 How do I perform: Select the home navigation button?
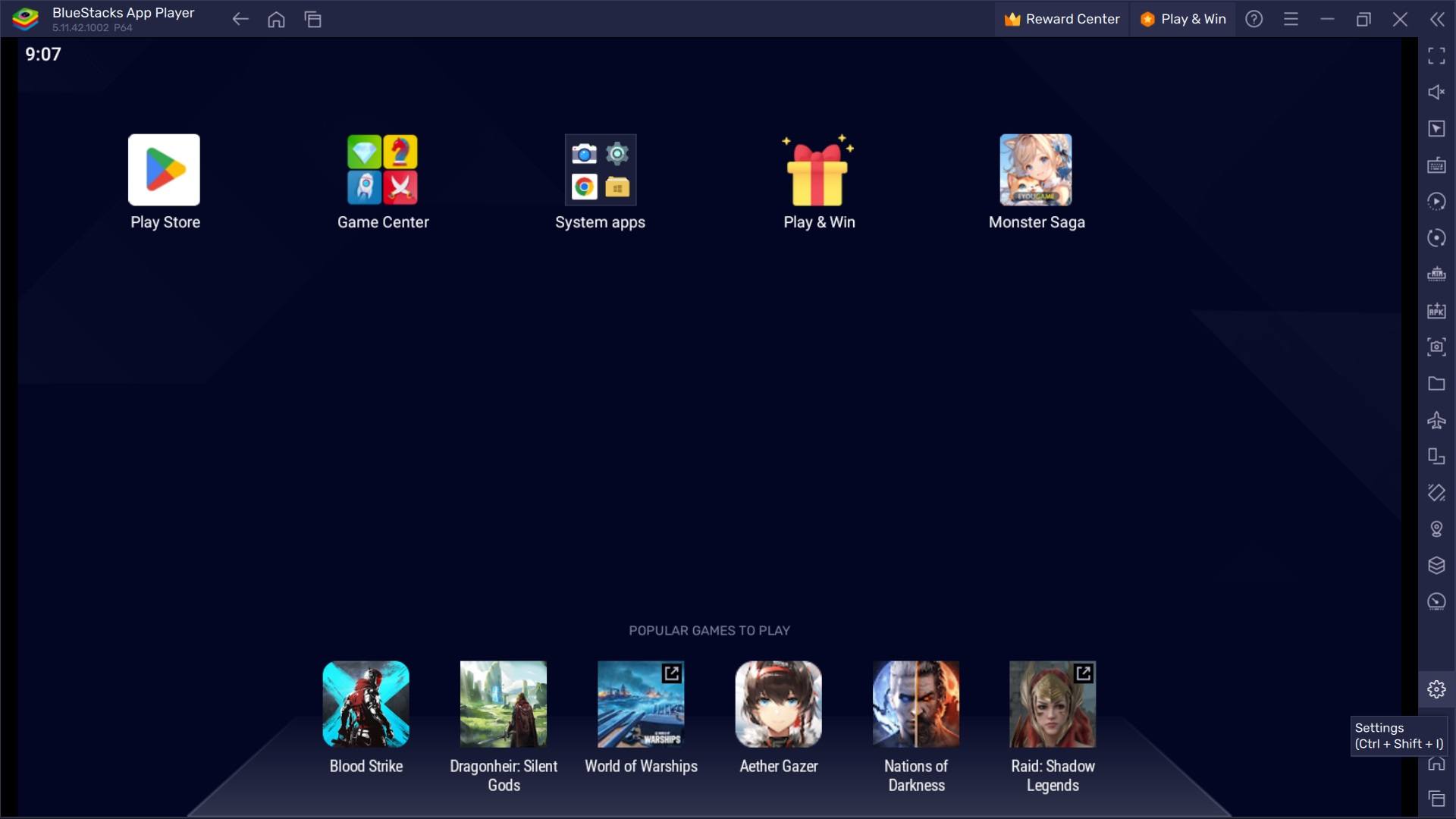point(277,19)
